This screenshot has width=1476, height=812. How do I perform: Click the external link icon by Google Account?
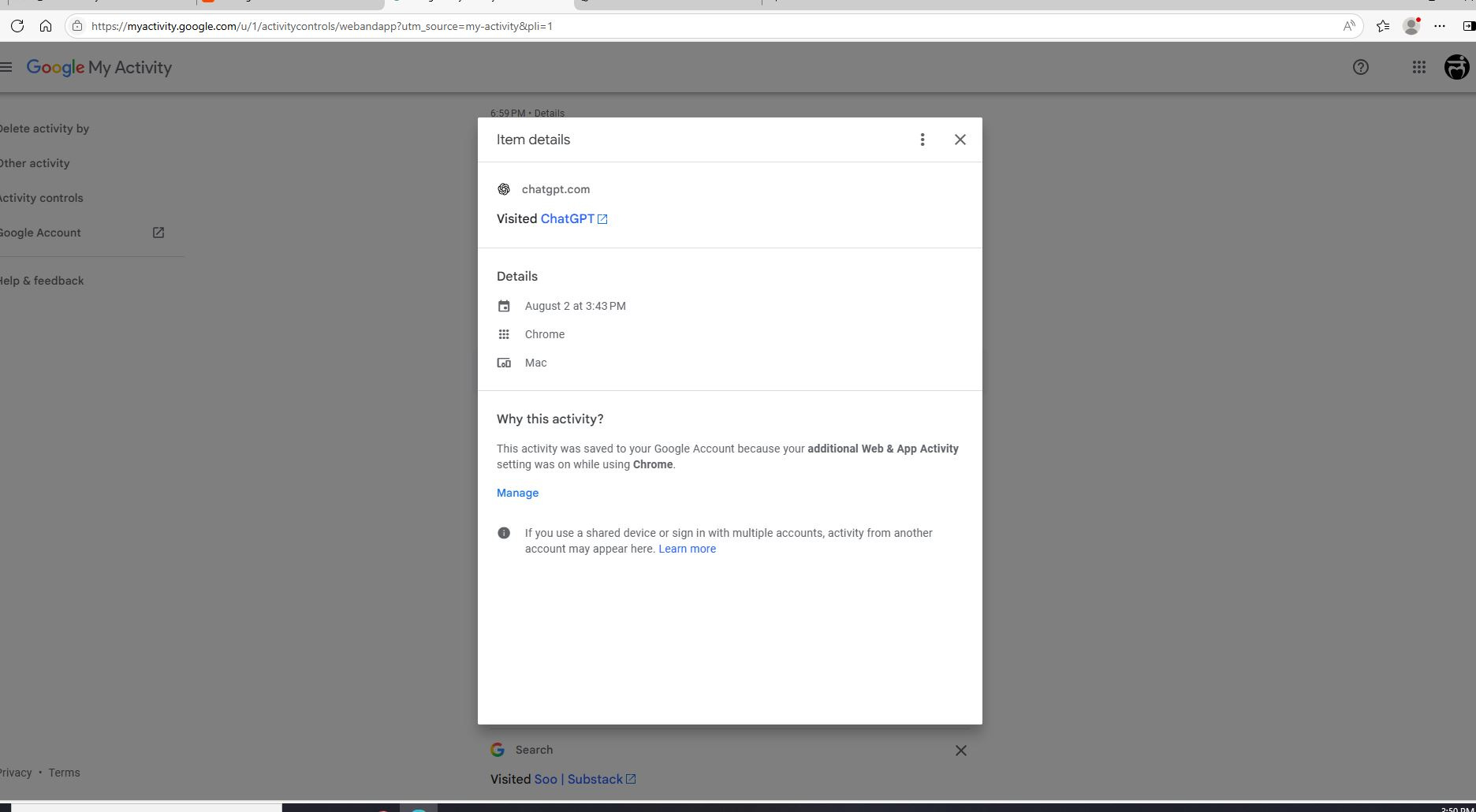tap(158, 233)
